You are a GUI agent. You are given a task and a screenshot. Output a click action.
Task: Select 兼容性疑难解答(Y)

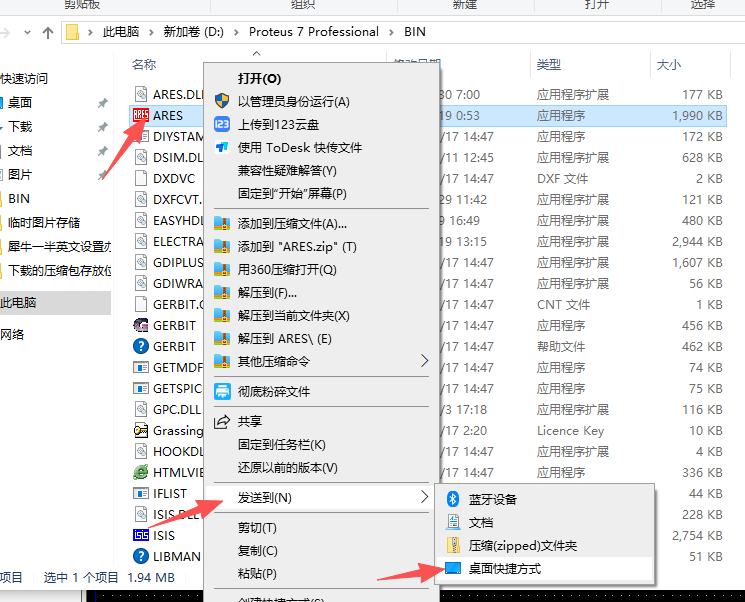coord(287,170)
